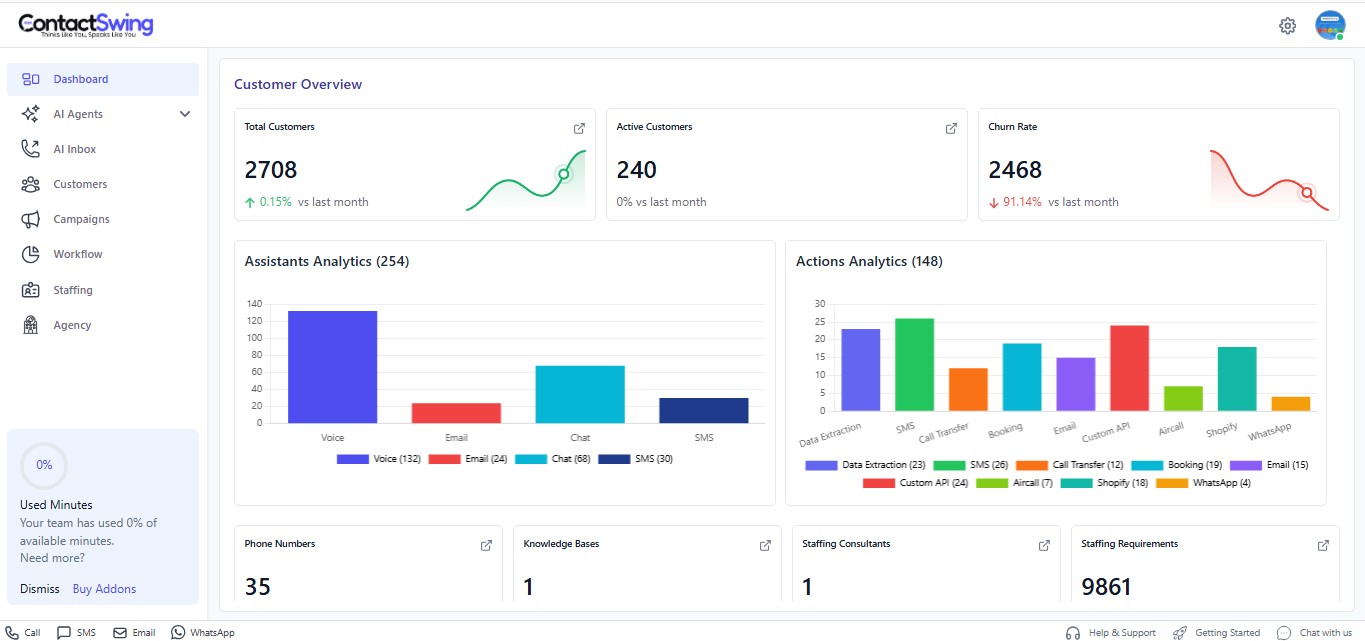Viewport: 1365px width, 641px height.
Task: Click the Buy Addons link
Action: 104,589
